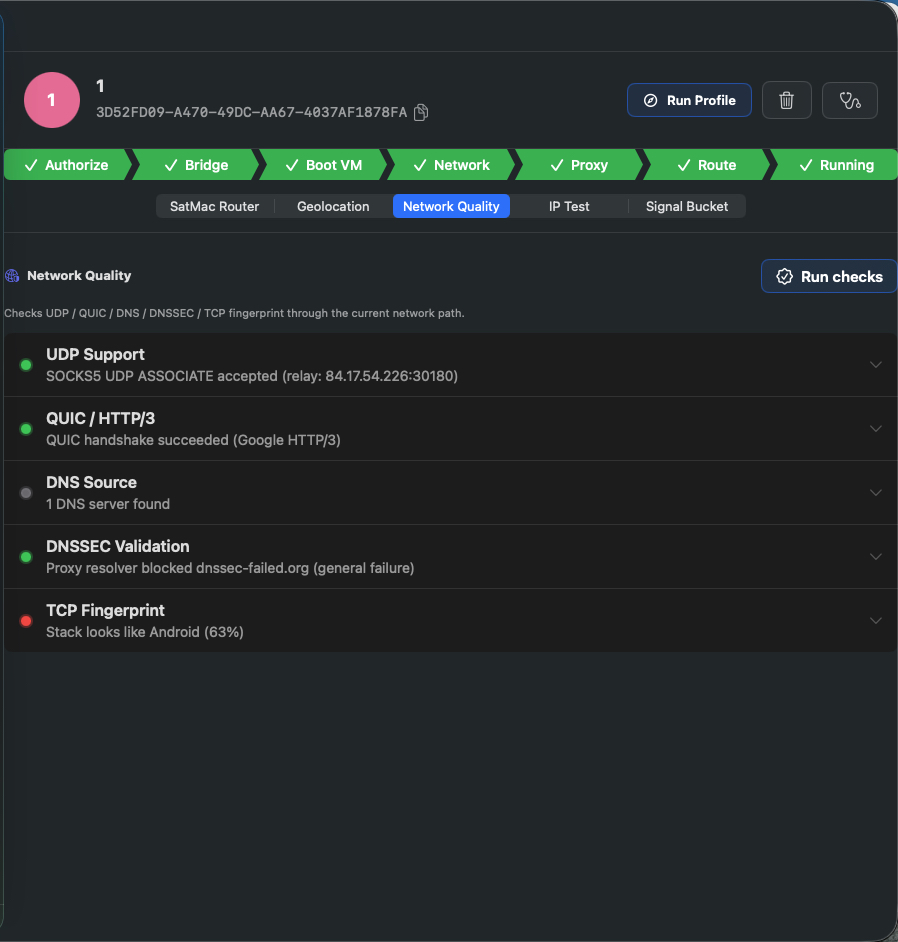Click the green status dot for UDP Support
This screenshot has height=942, width=898.
[x=26, y=365]
